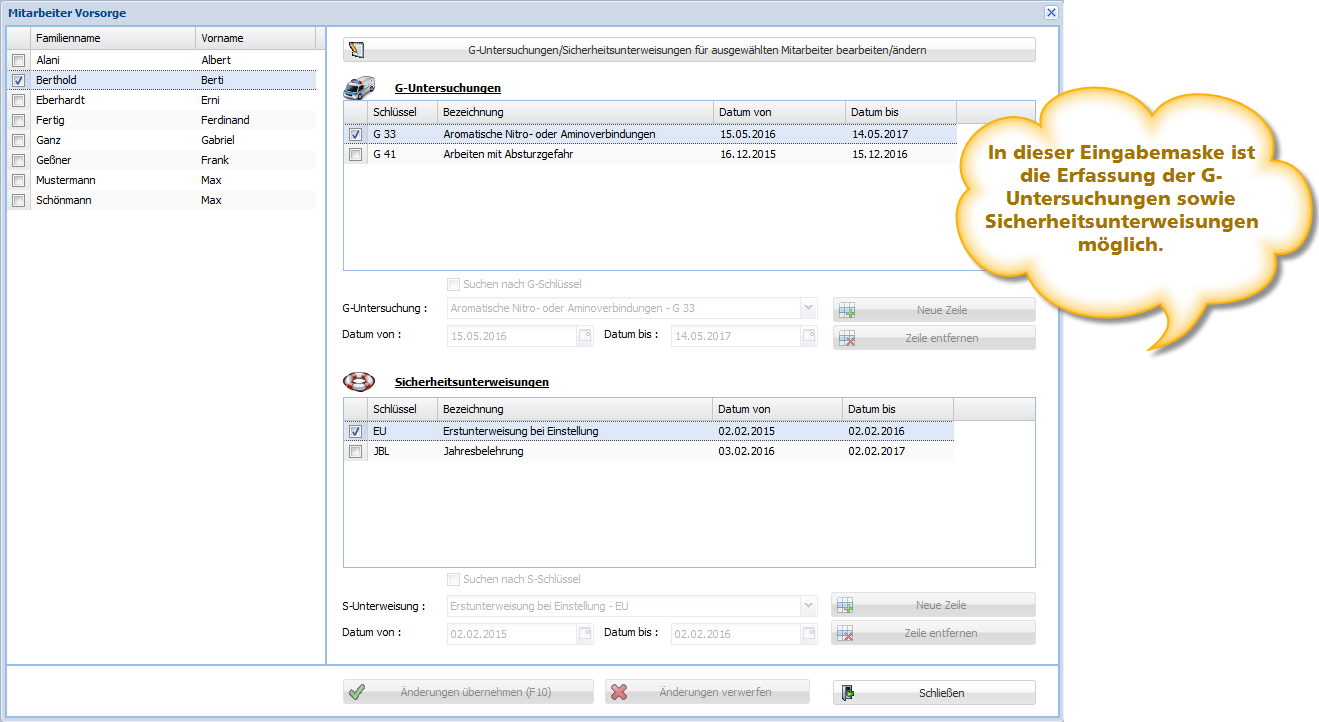Click calendar icon in S-Unterweisung Datum bis

807,634
